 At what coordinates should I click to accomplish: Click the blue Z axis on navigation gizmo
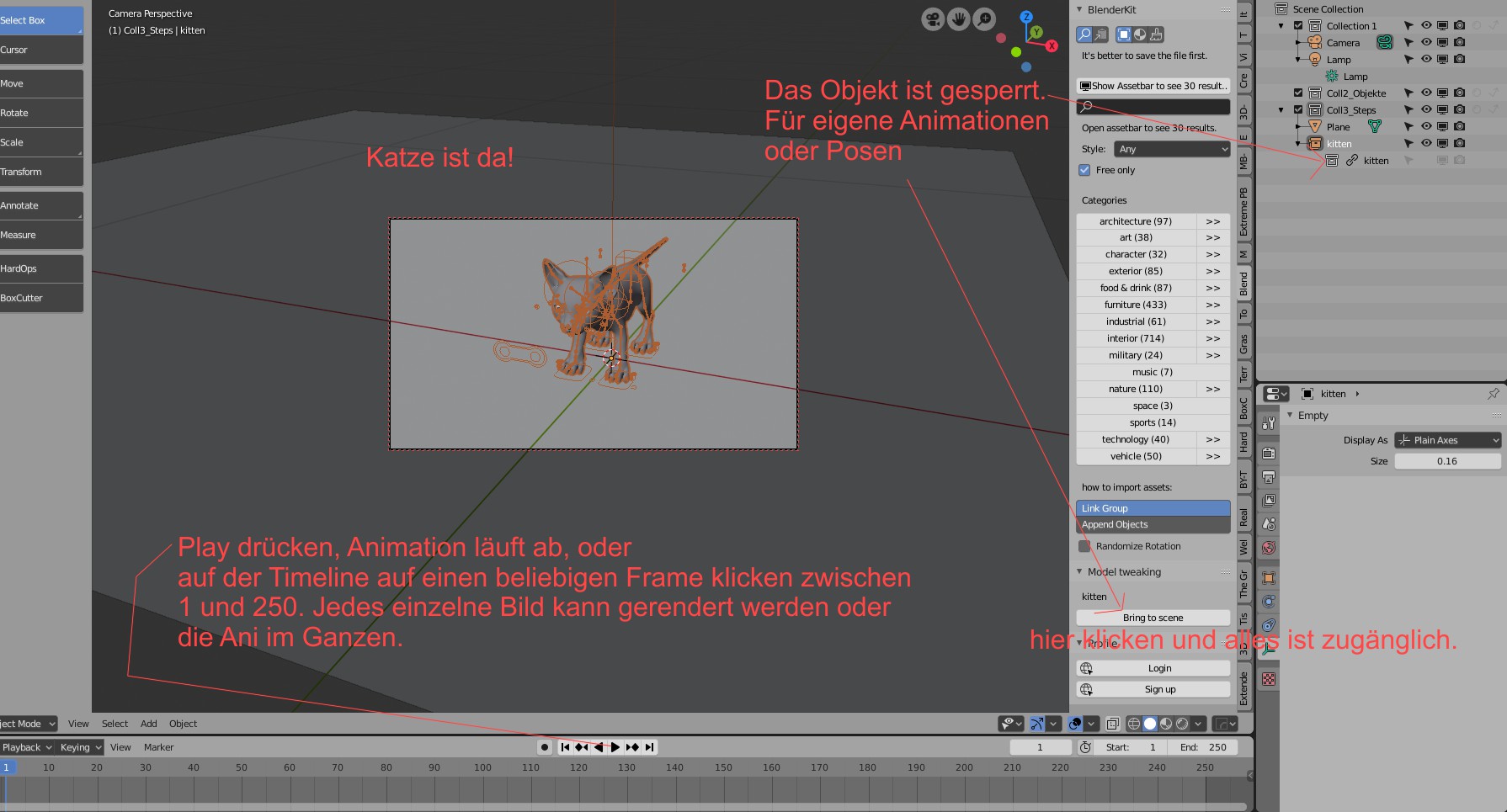(1026, 17)
